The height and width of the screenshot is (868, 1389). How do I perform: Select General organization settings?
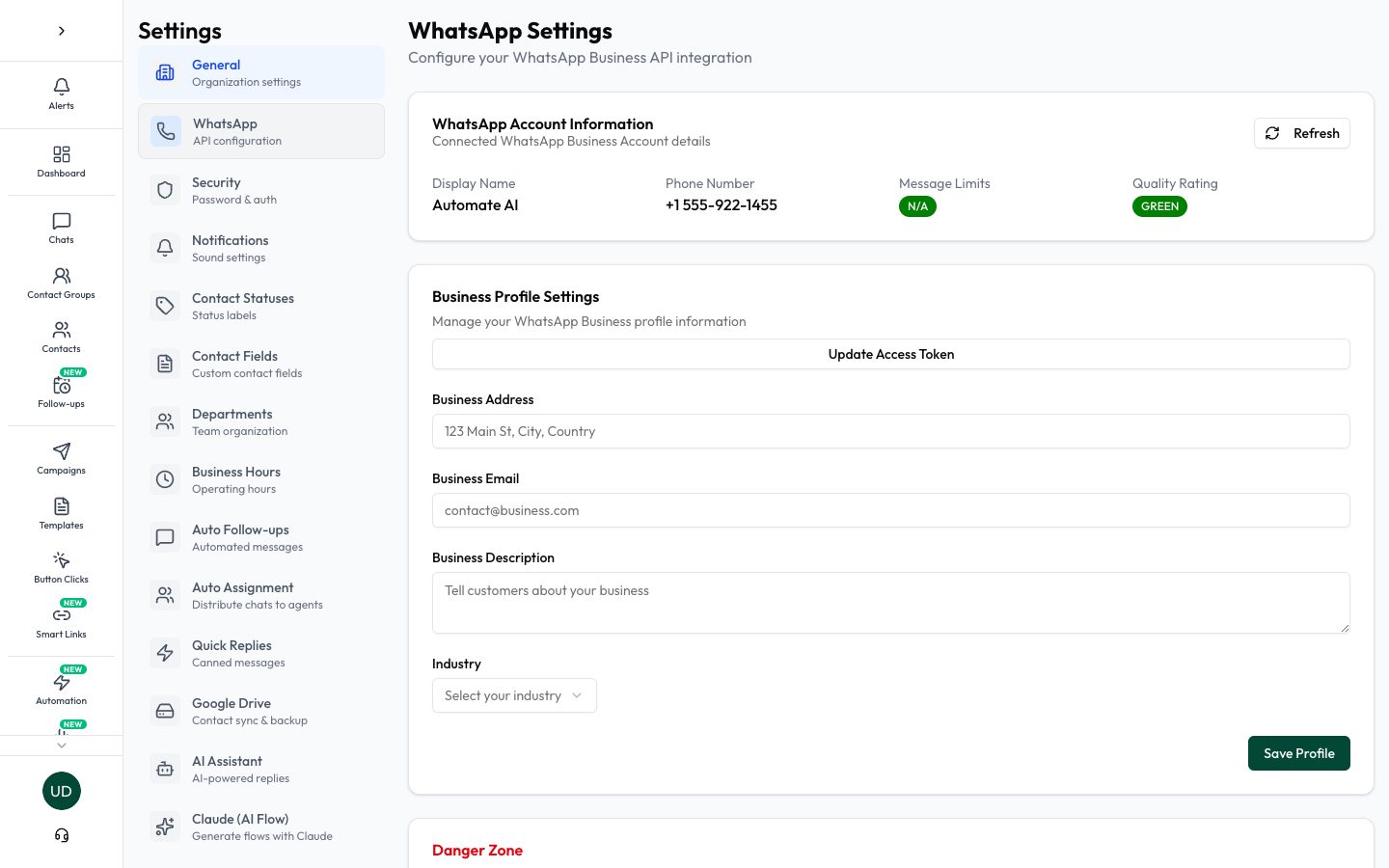click(x=261, y=72)
